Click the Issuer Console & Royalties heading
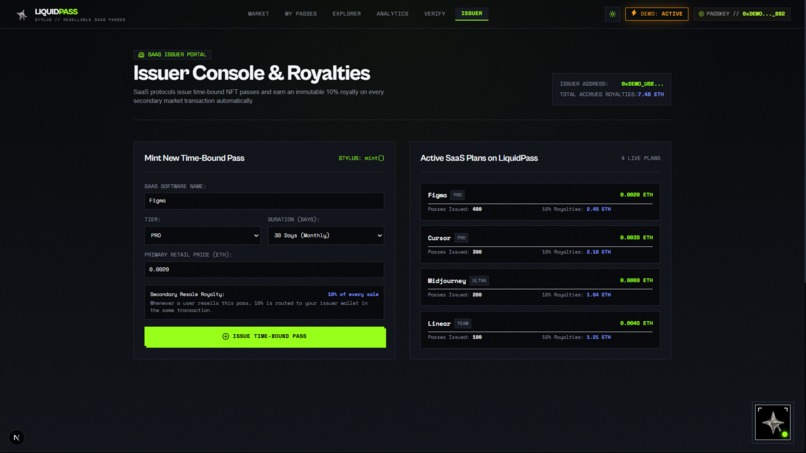 [251, 73]
